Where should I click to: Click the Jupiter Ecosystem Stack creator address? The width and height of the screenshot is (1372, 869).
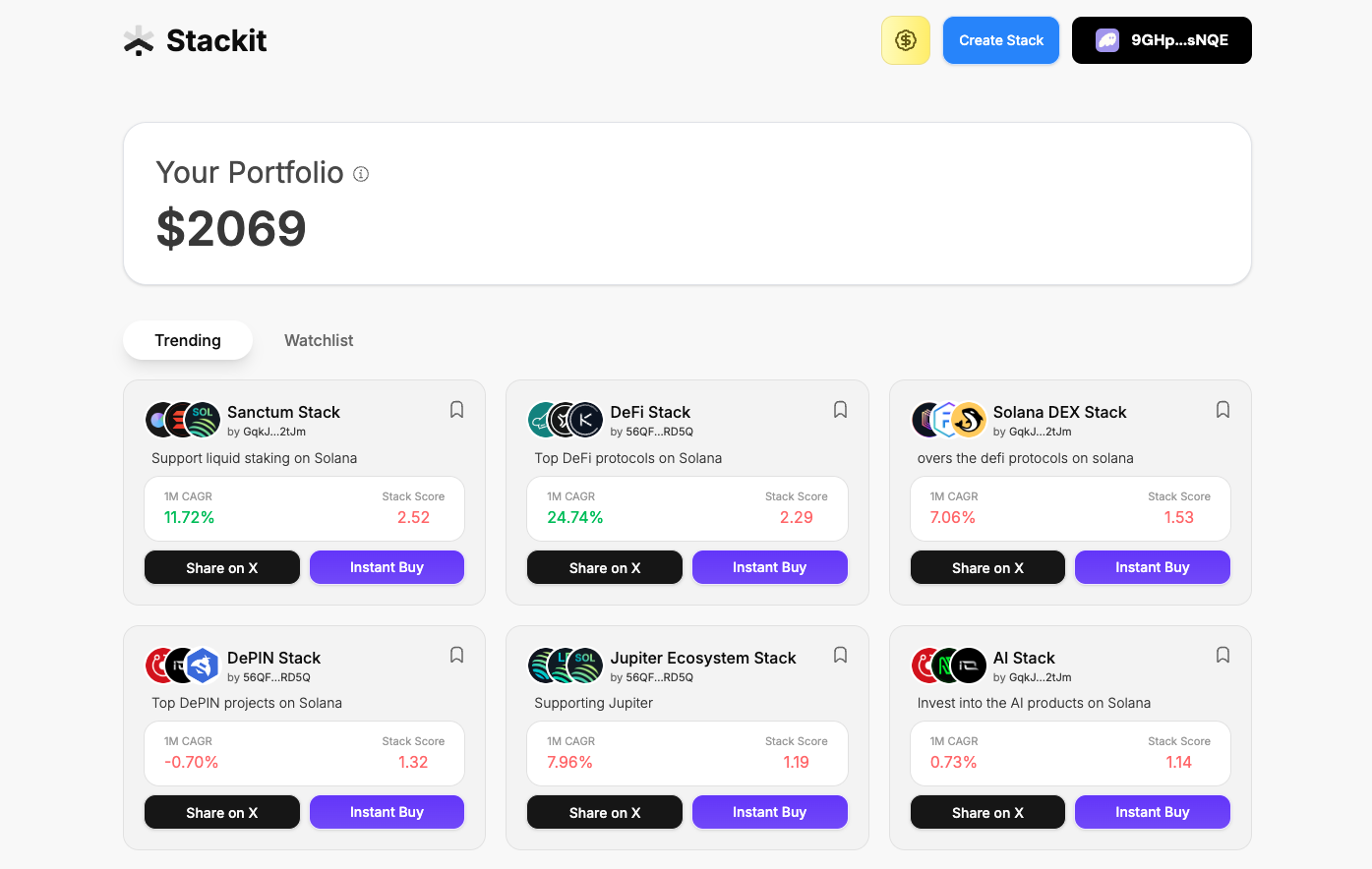point(651,677)
